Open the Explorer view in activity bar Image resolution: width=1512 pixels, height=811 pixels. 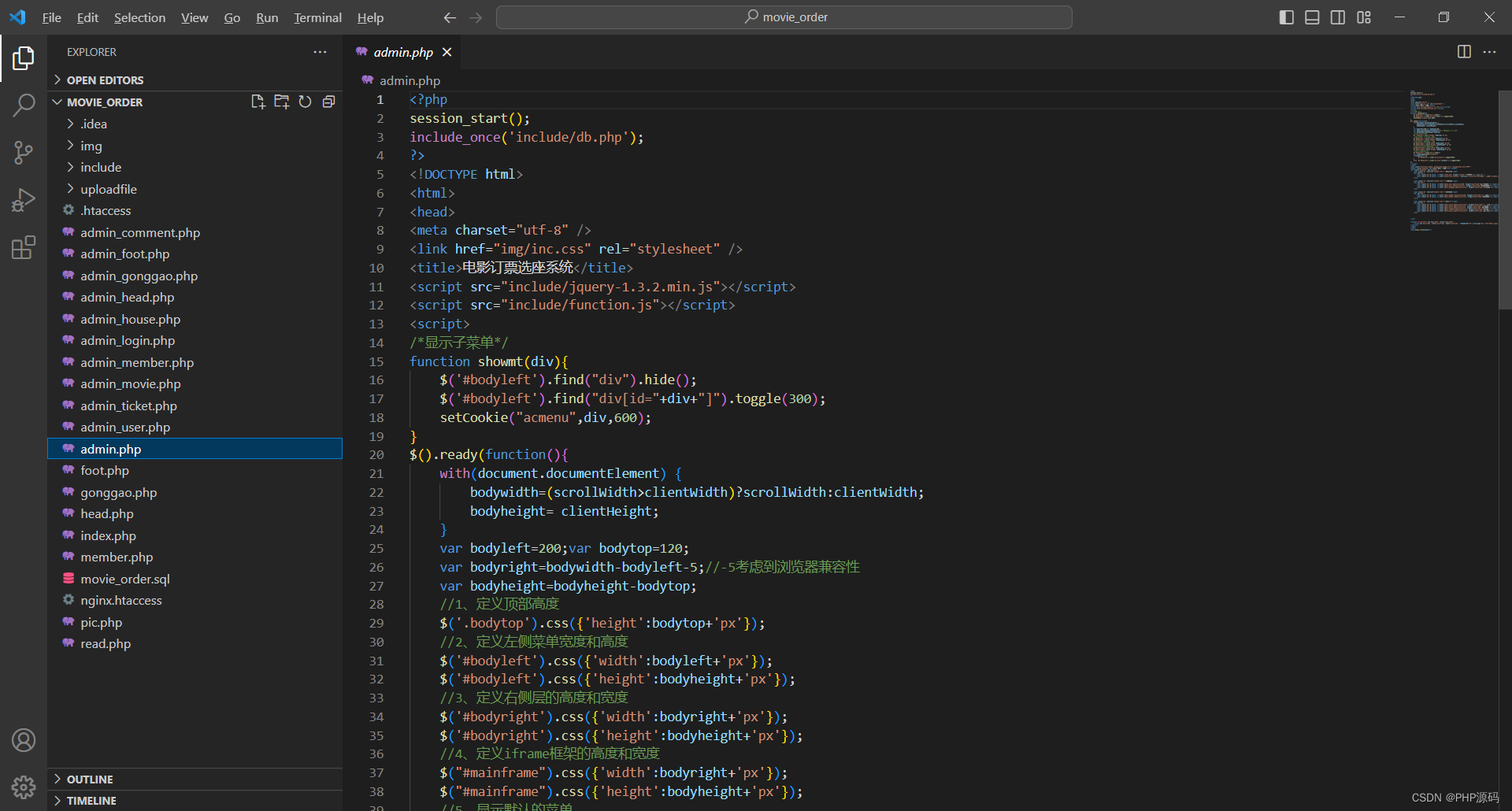tap(24, 57)
